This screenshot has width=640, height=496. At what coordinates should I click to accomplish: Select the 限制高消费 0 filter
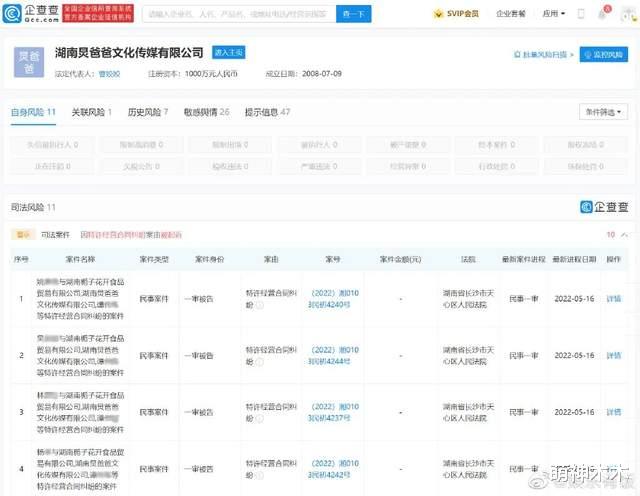(x=141, y=145)
